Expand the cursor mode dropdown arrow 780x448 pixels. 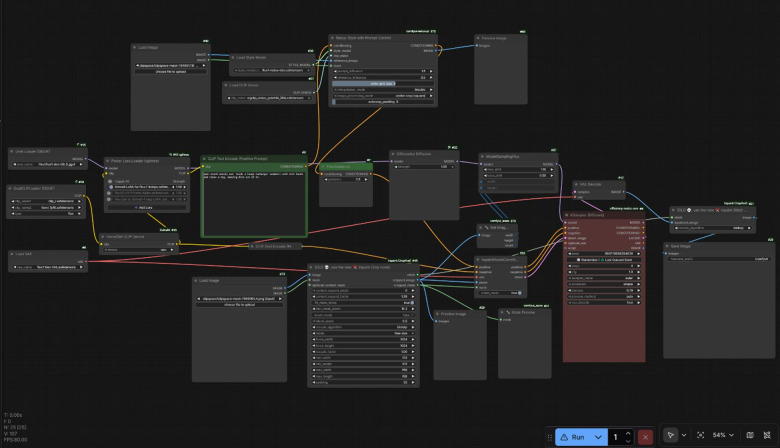click(x=684, y=436)
